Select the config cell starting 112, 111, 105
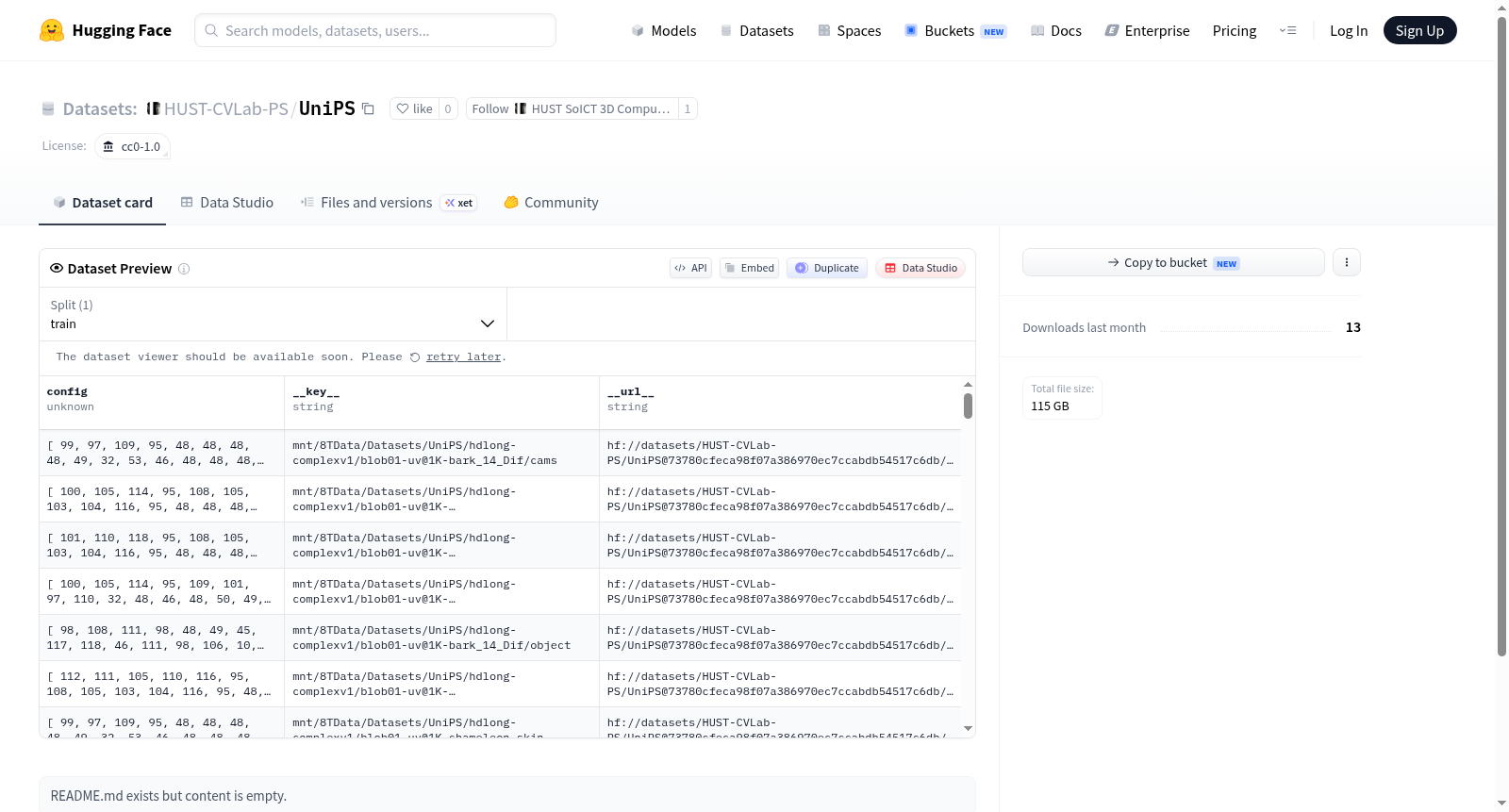 click(161, 685)
